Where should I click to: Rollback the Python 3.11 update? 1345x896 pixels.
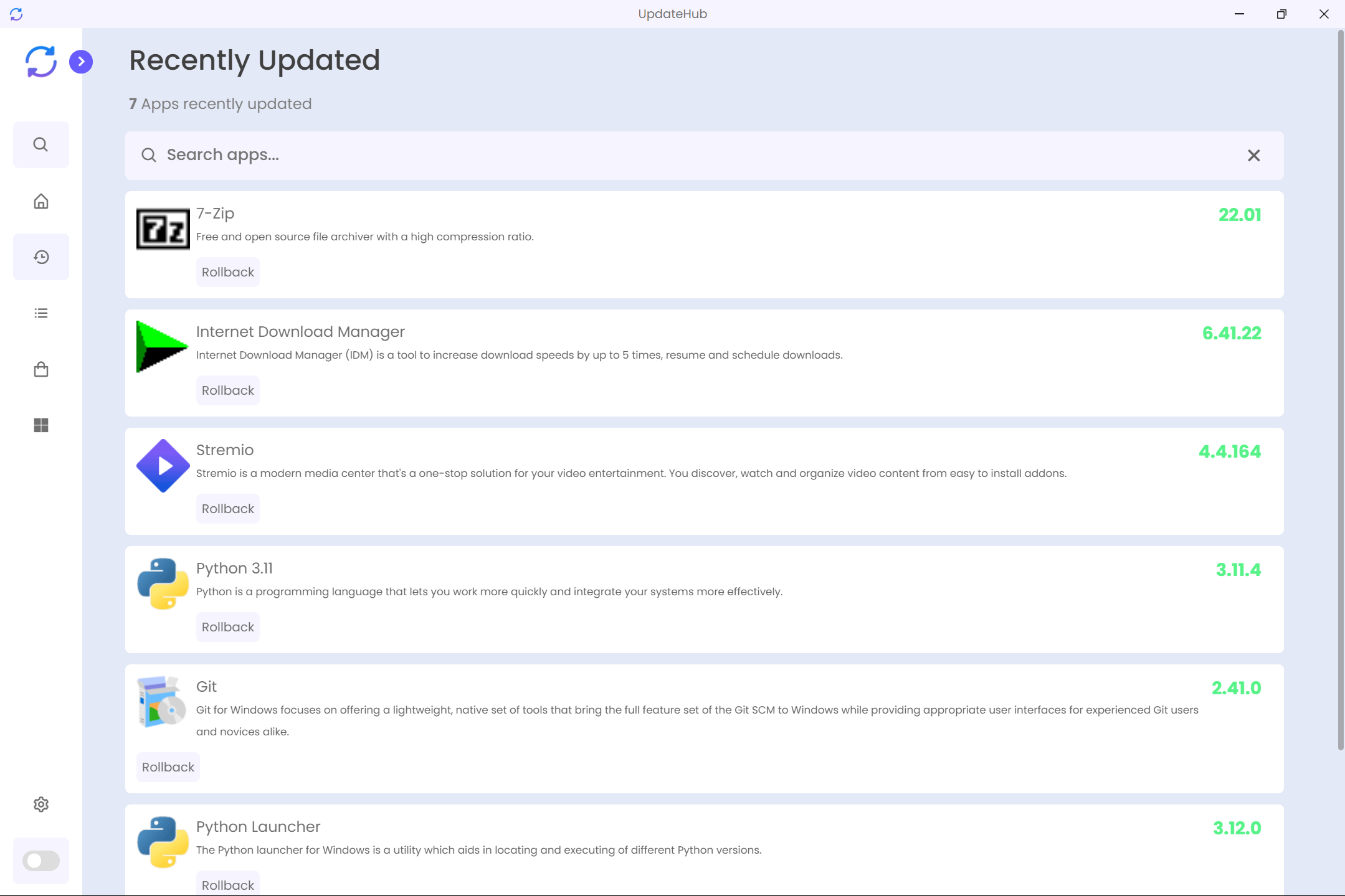227,627
